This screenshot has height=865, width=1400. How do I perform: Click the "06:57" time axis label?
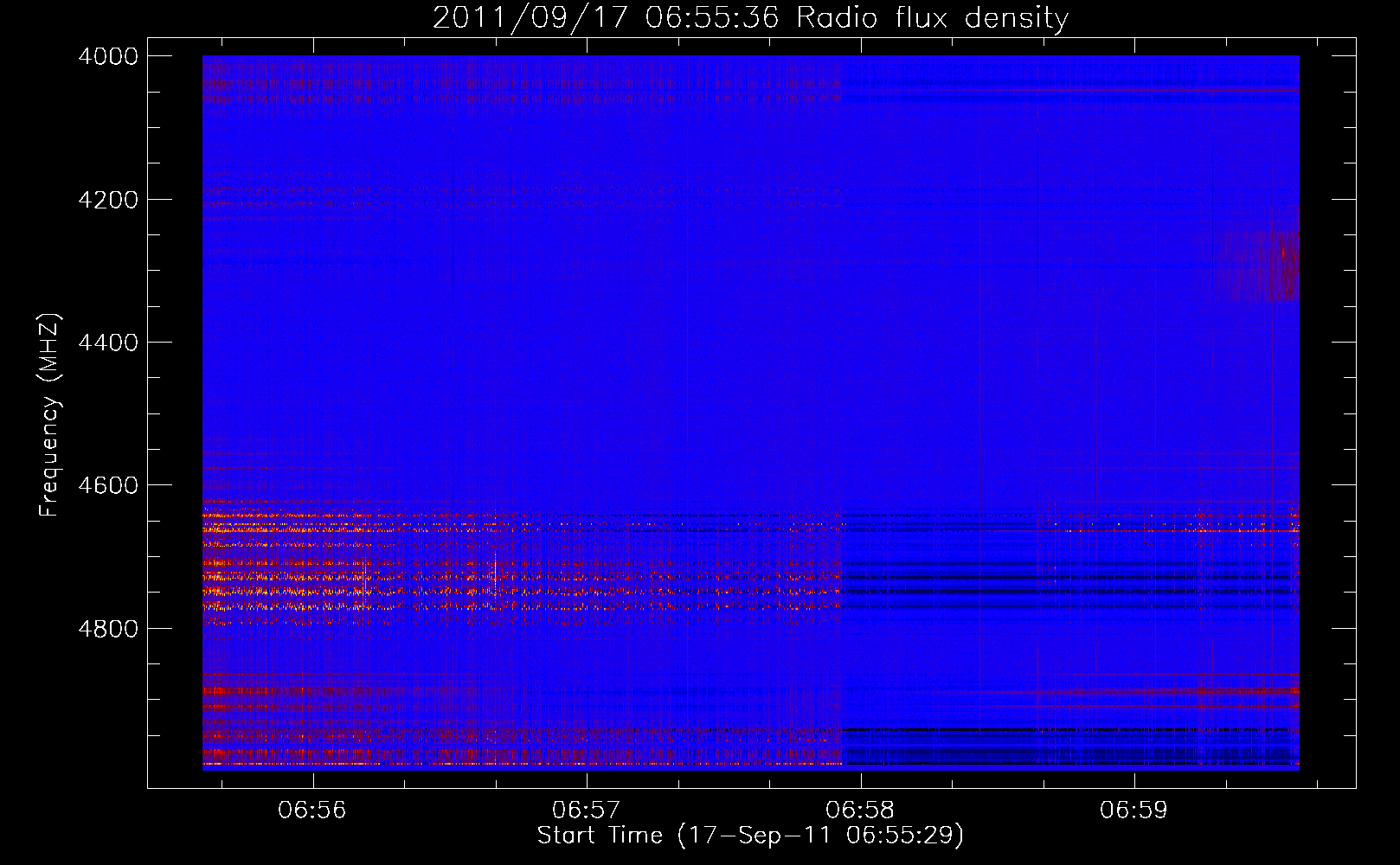click(586, 810)
